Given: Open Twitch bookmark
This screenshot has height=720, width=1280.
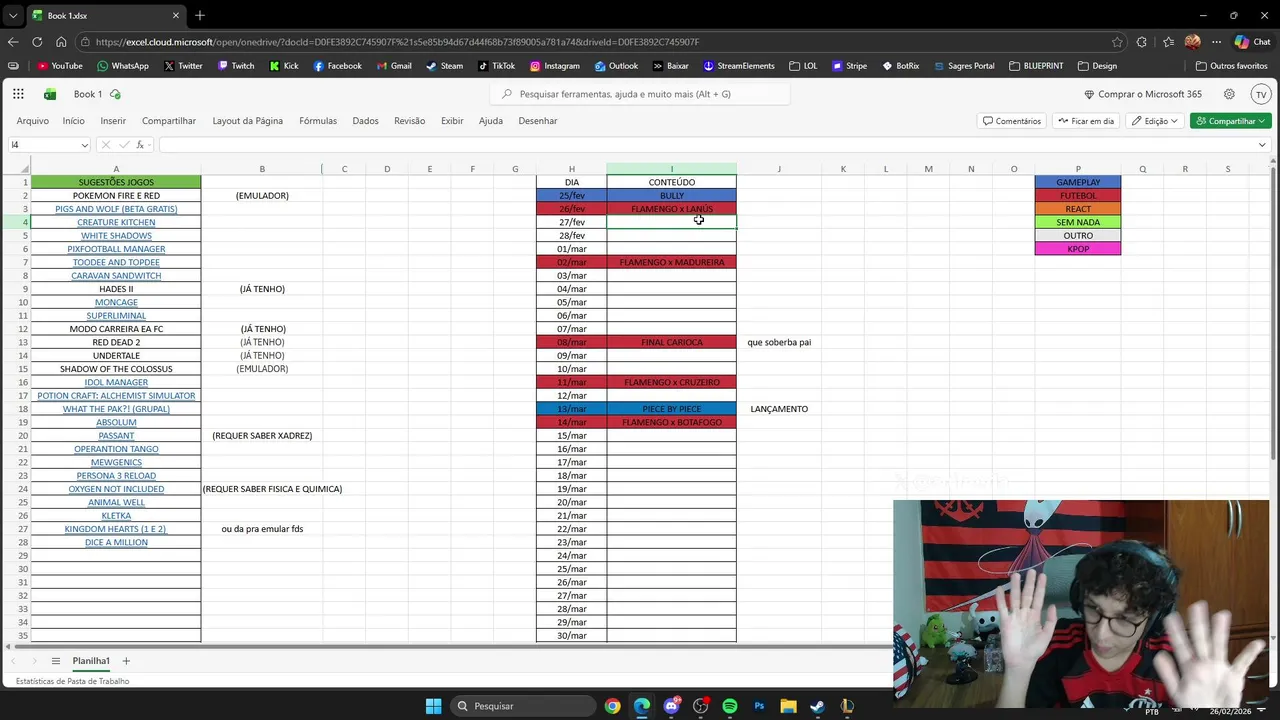Looking at the screenshot, I should (x=235, y=66).
